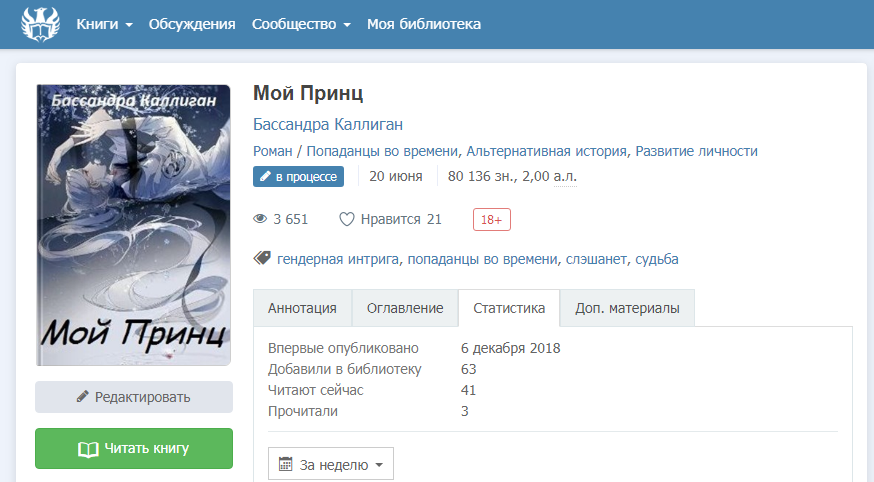Select the Доп. материалы tab

pyautogui.click(x=627, y=308)
